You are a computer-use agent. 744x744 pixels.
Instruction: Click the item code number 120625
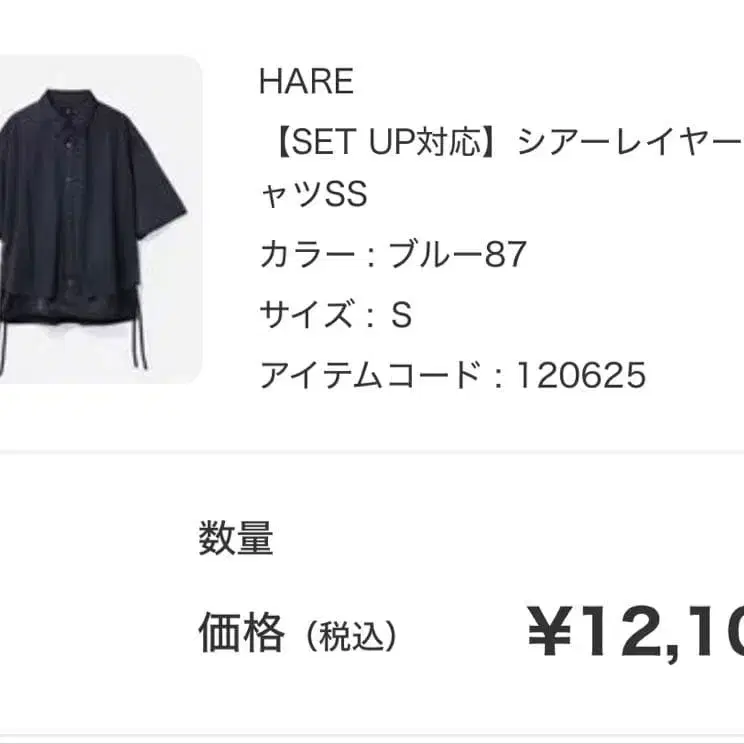[x=581, y=375]
